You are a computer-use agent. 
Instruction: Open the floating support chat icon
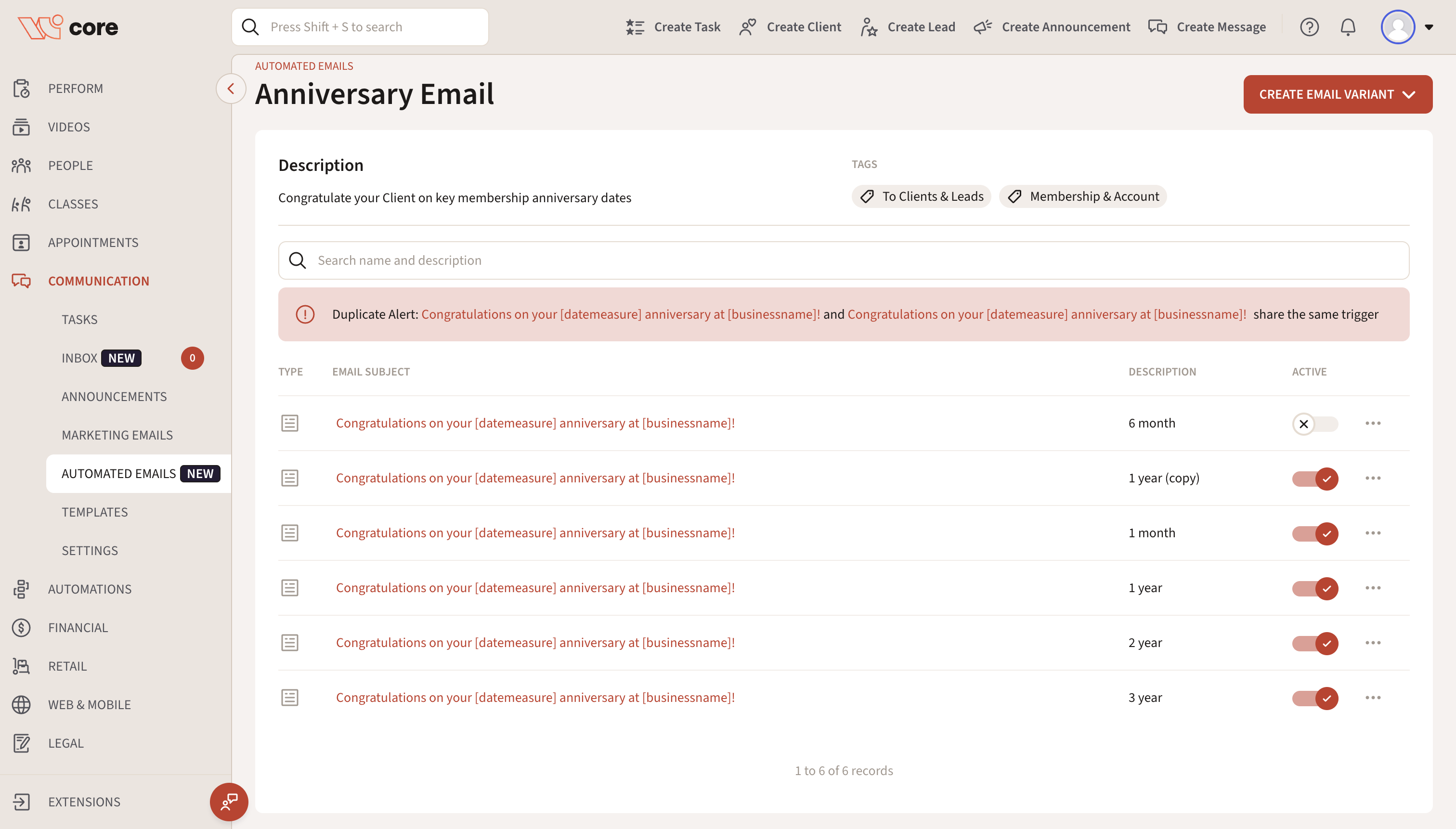coord(229,802)
